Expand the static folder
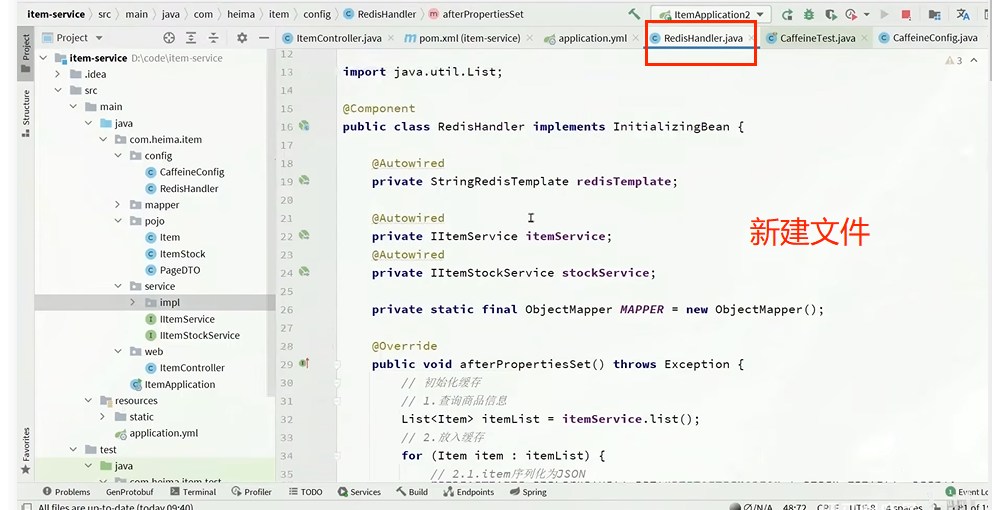This screenshot has height=510, width=992. coord(103,417)
